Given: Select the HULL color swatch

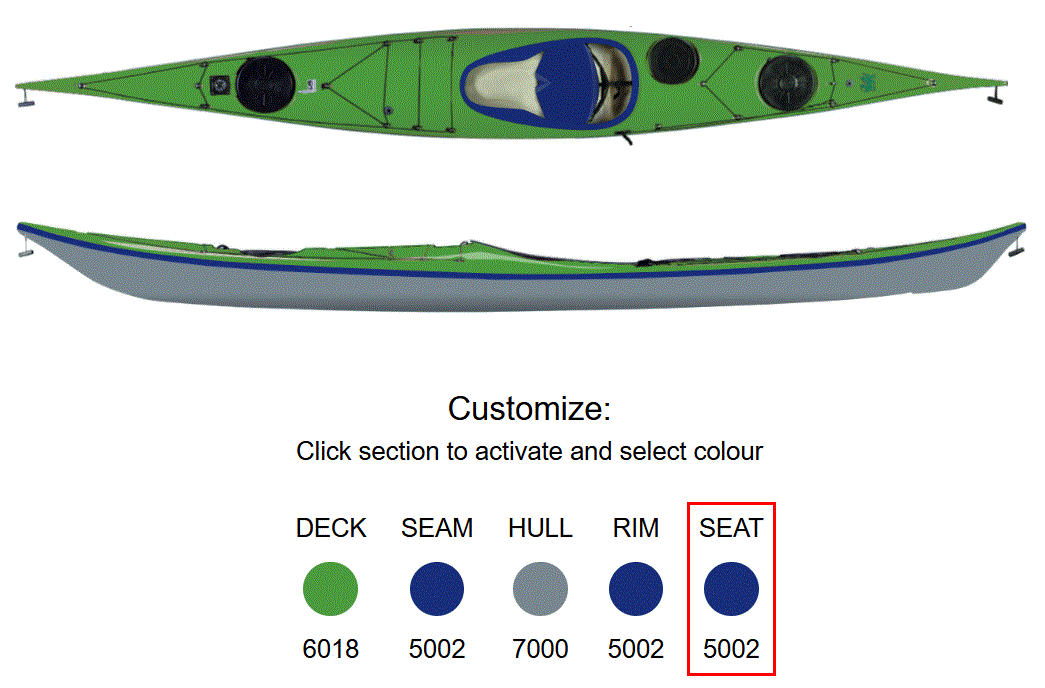Looking at the screenshot, I should click(540, 589).
